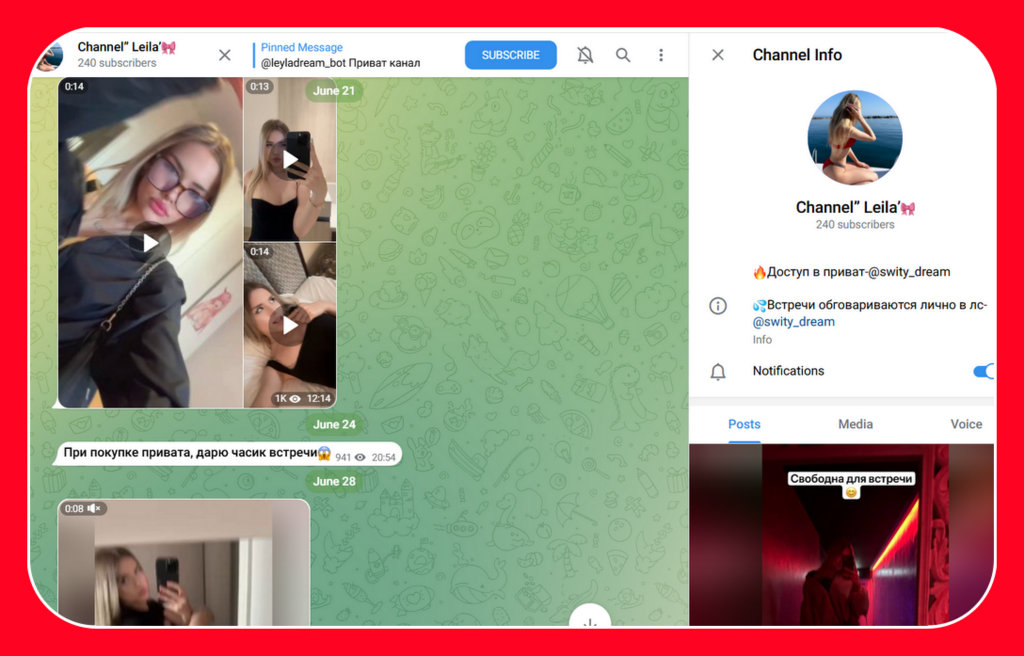Play the 0:13 video at top right
The image size is (1024, 656).
click(290, 159)
